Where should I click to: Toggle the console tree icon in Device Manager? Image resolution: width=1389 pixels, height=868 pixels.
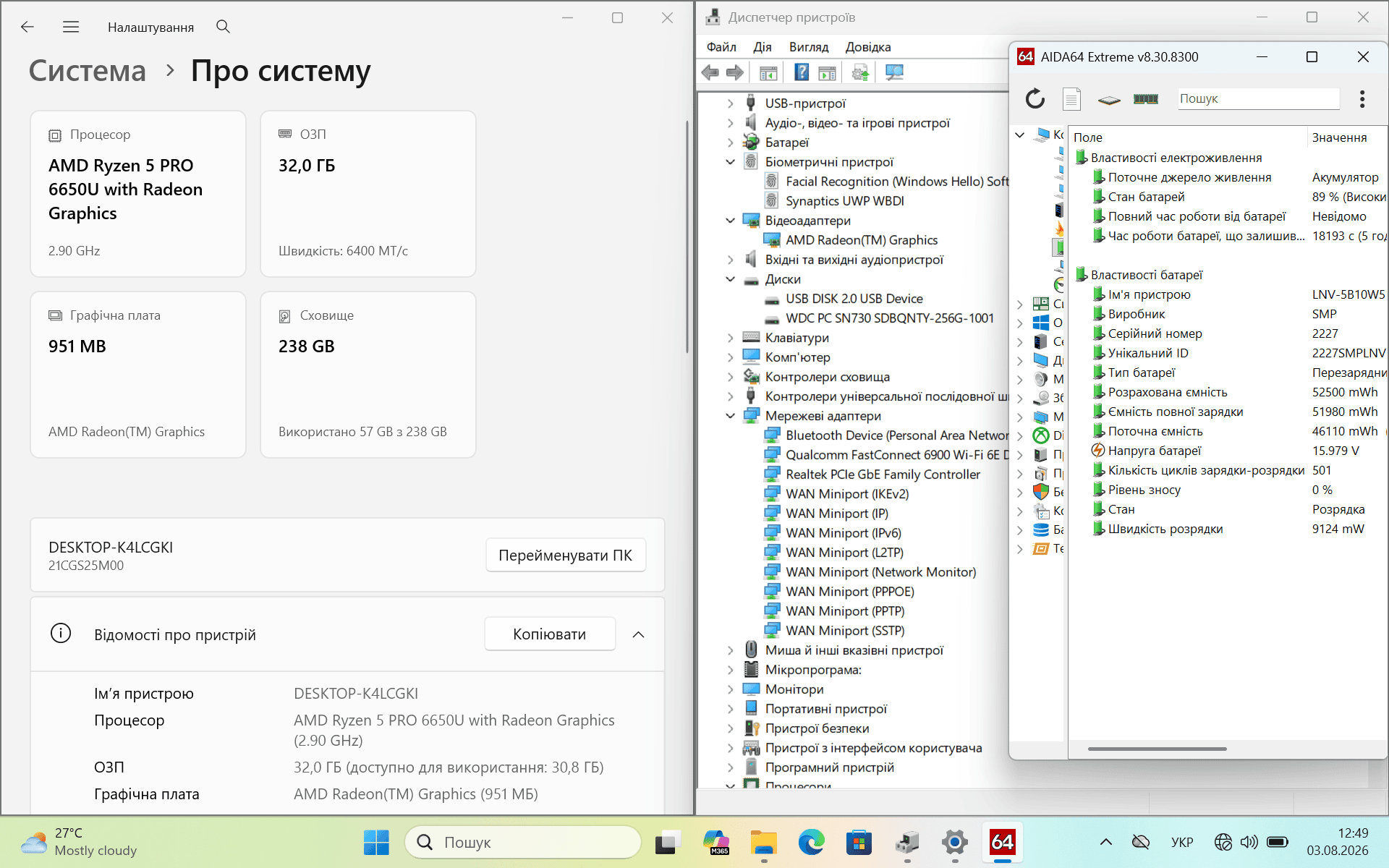(x=768, y=72)
